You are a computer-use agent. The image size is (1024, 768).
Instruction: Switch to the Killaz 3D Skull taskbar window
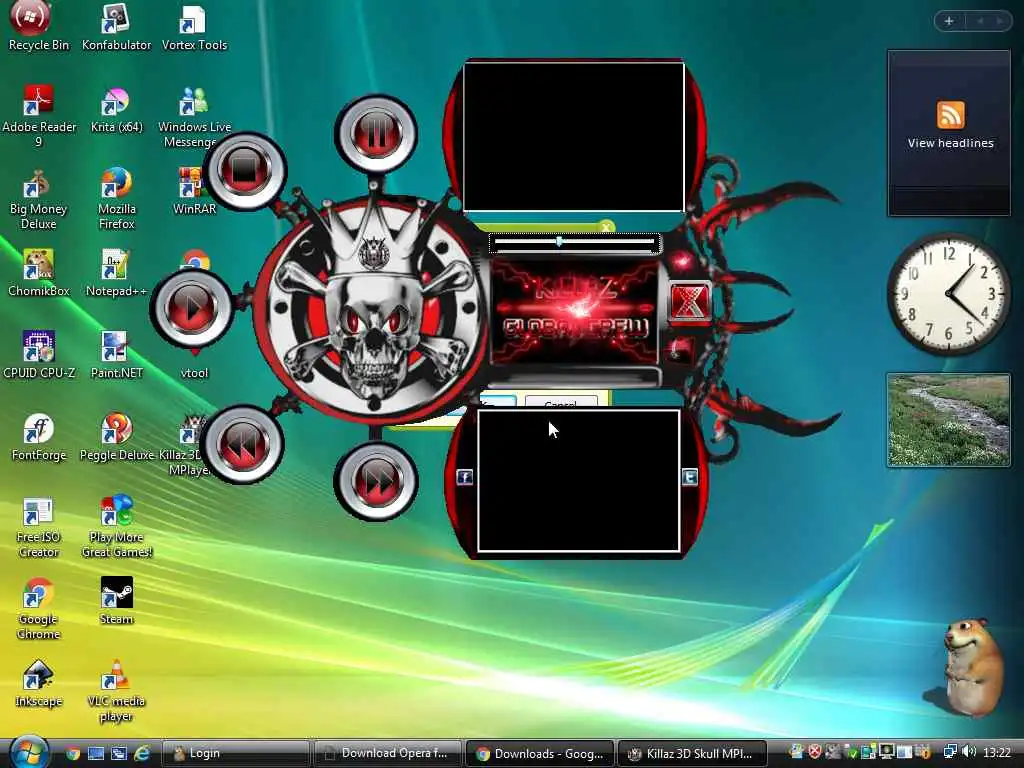pos(692,754)
